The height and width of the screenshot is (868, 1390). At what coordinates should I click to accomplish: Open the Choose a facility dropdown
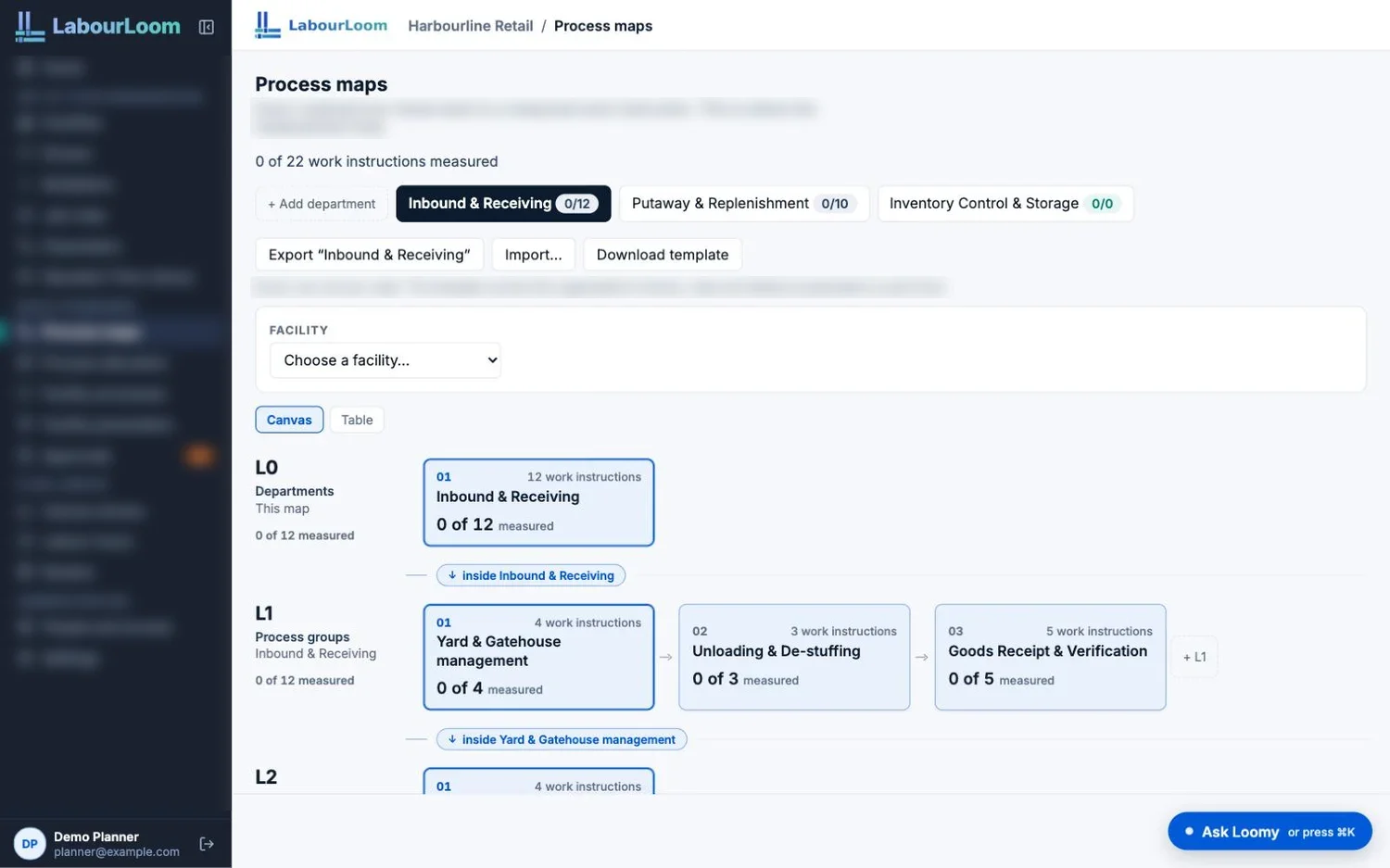[x=385, y=360]
